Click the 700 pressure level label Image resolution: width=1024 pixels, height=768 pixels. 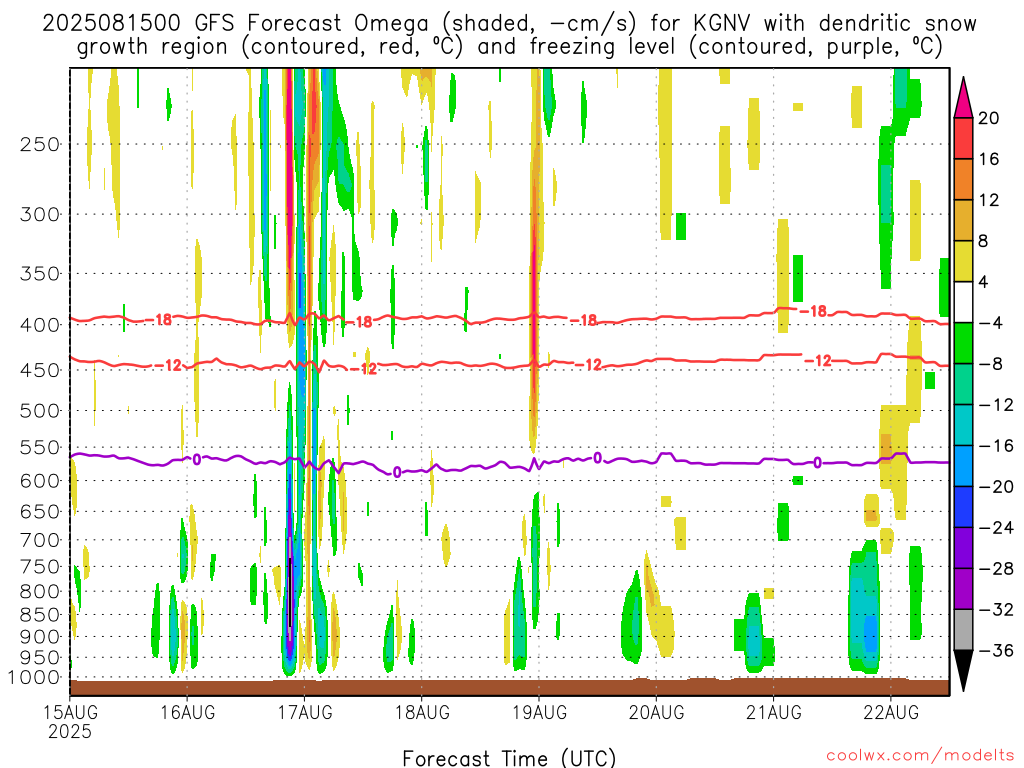(40, 540)
